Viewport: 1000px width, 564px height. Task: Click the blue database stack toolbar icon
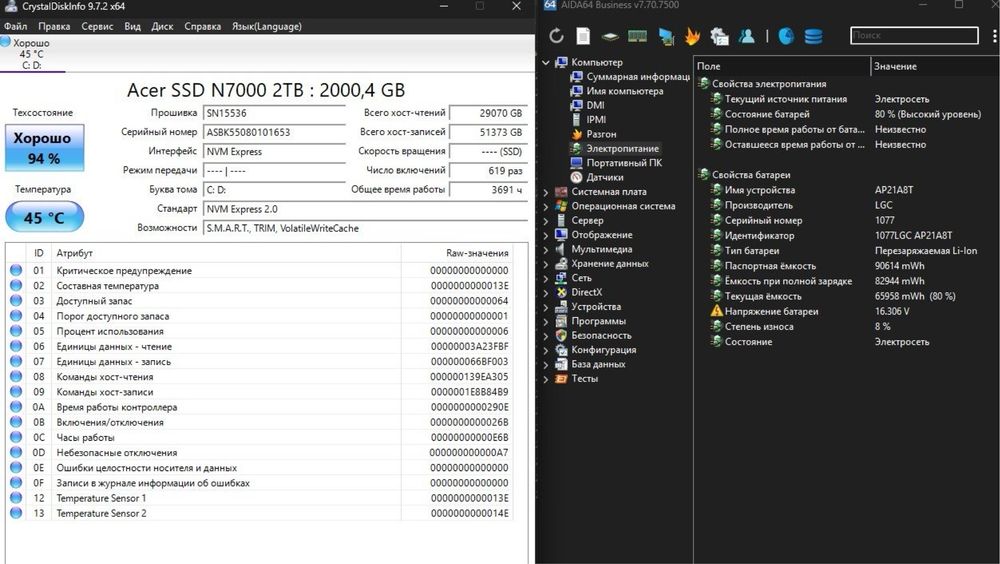pos(813,36)
